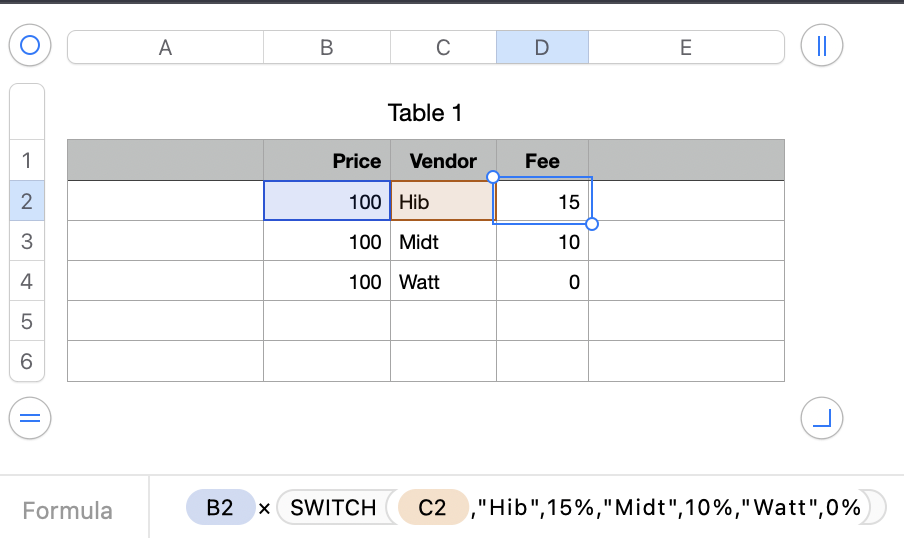Select the Fee header cell
Viewport: 904px width, 538px height.
pos(542,161)
